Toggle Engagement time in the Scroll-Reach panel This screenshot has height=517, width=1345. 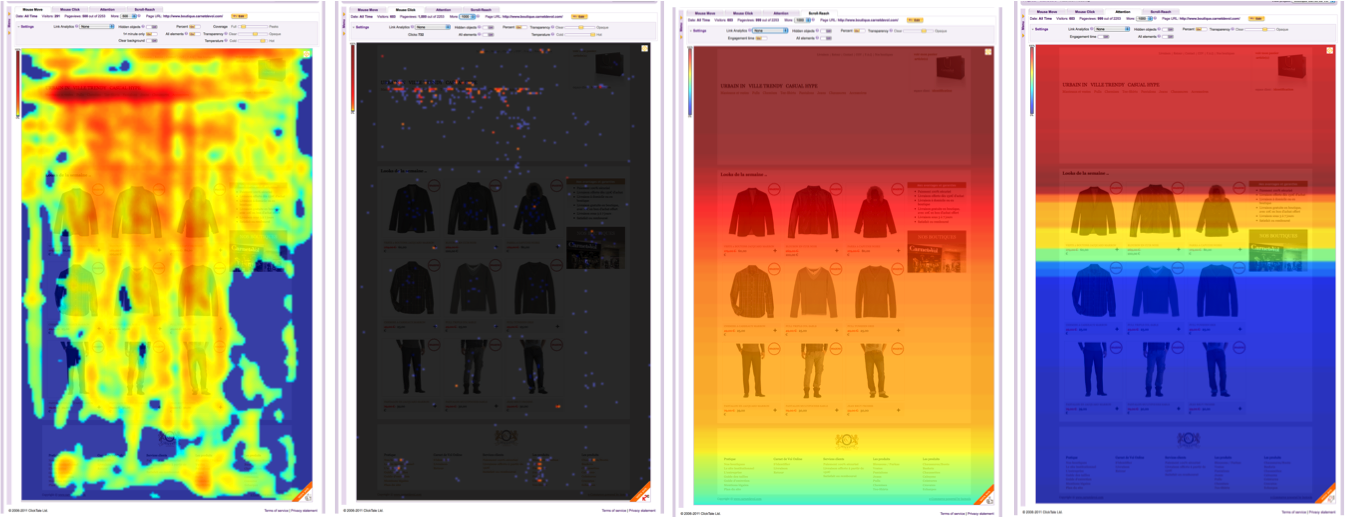click(761, 38)
